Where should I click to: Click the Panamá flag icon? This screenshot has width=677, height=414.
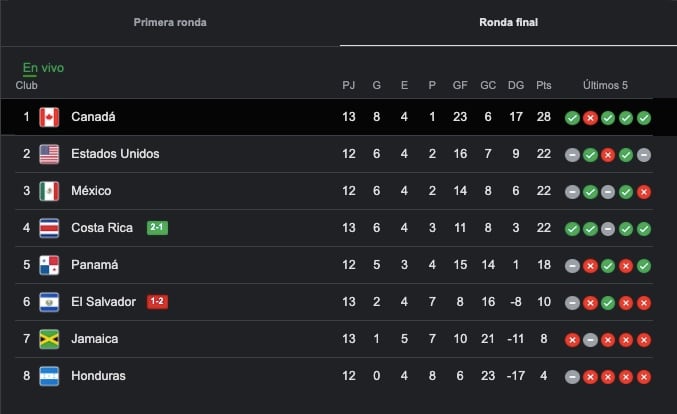49,265
